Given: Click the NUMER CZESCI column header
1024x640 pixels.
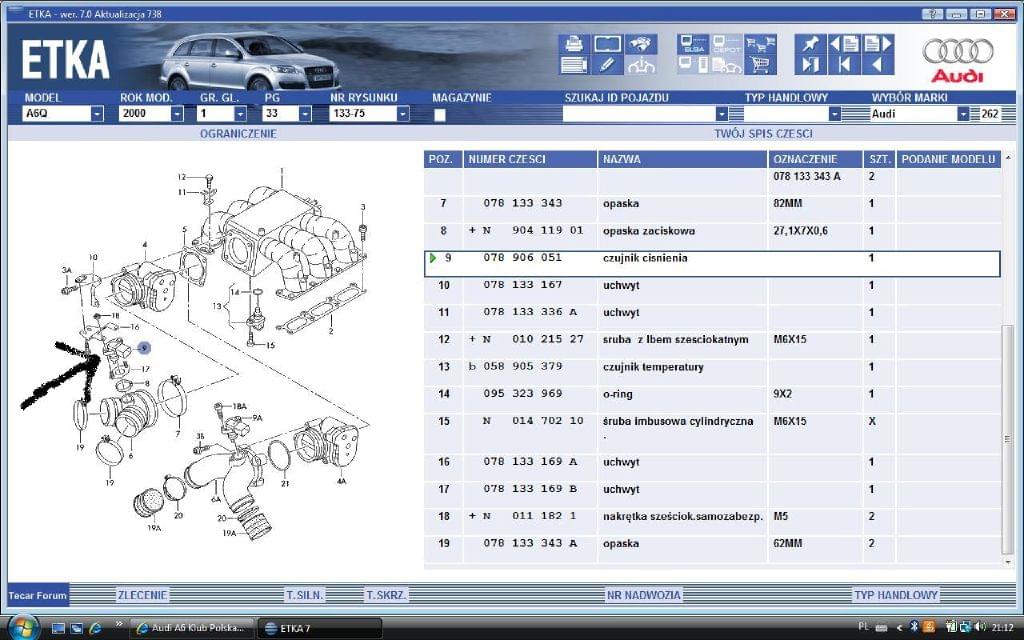Looking at the screenshot, I should coord(530,159).
